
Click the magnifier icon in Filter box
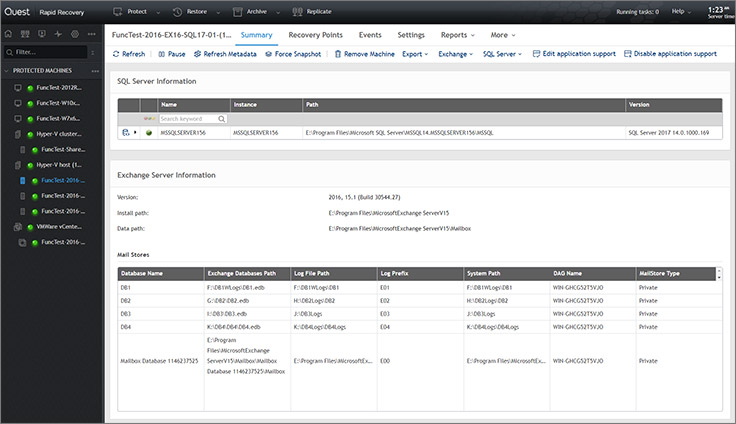point(9,52)
